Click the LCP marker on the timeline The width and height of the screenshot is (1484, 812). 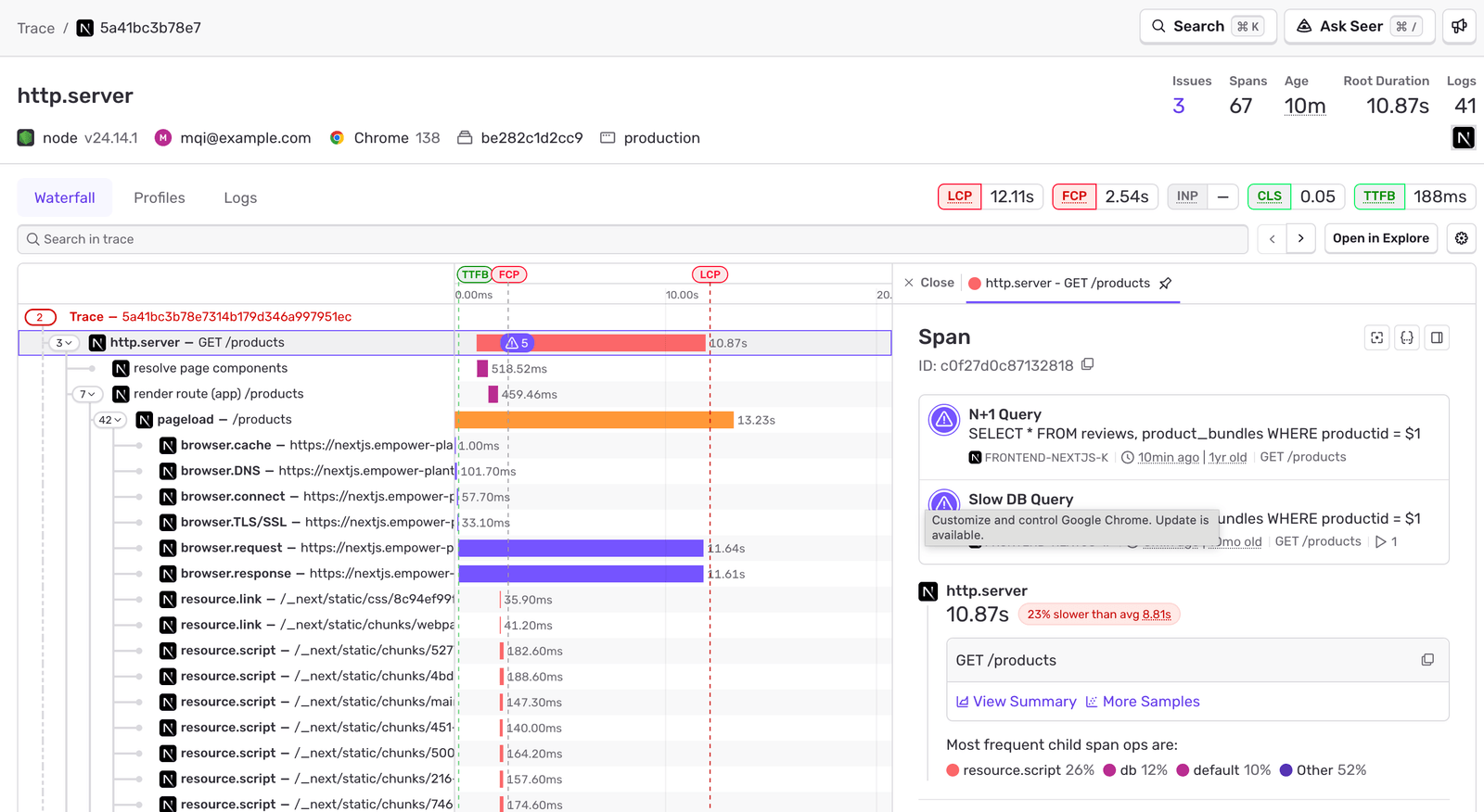[x=710, y=274]
